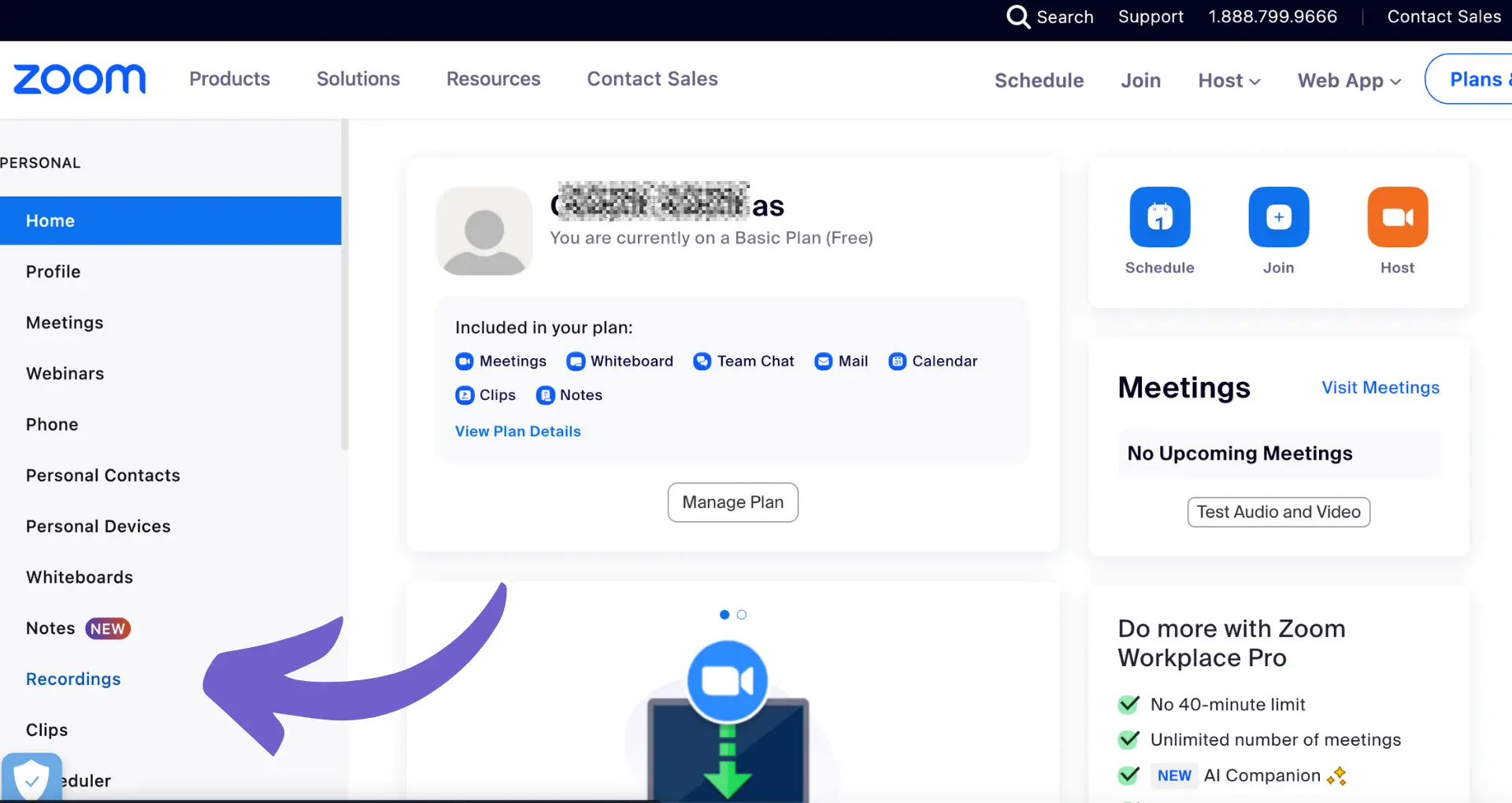
Task: Select Home in the sidebar
Action: click(170, 220)
